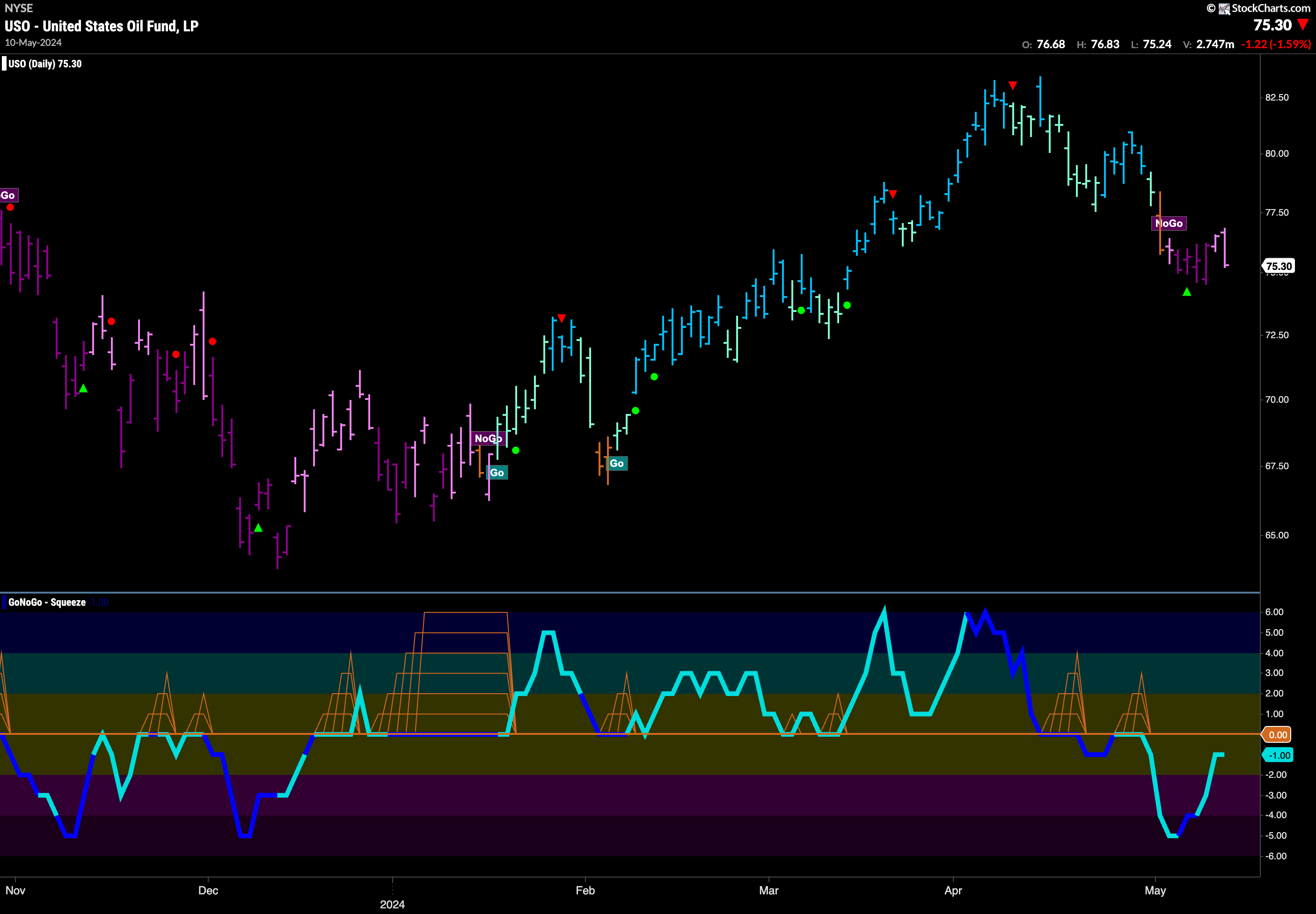Click the teal Go label in mid-January
The height and width of the screenshot is (914, 1316).
tap(497, 472)
